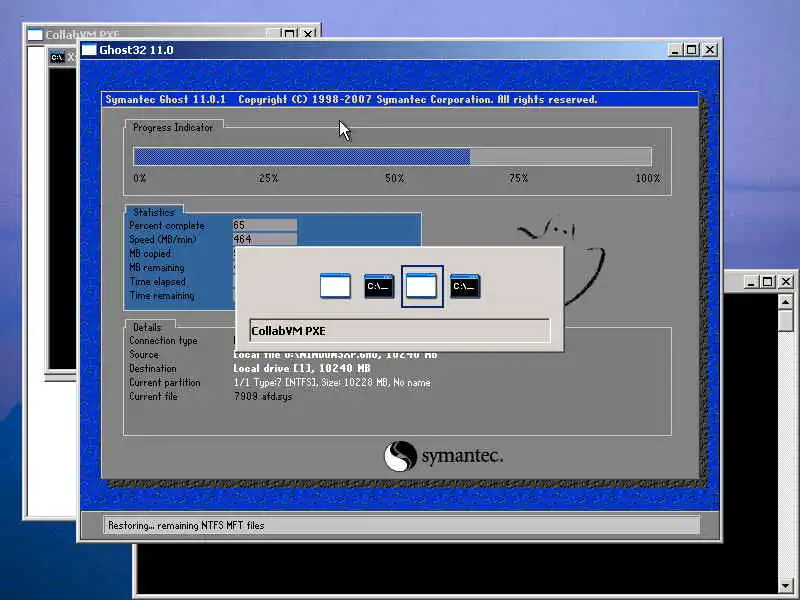The image size is (800, 600).
Task: Click 'Local drive [1], 10240 MB' text
Action: (302, 368)
